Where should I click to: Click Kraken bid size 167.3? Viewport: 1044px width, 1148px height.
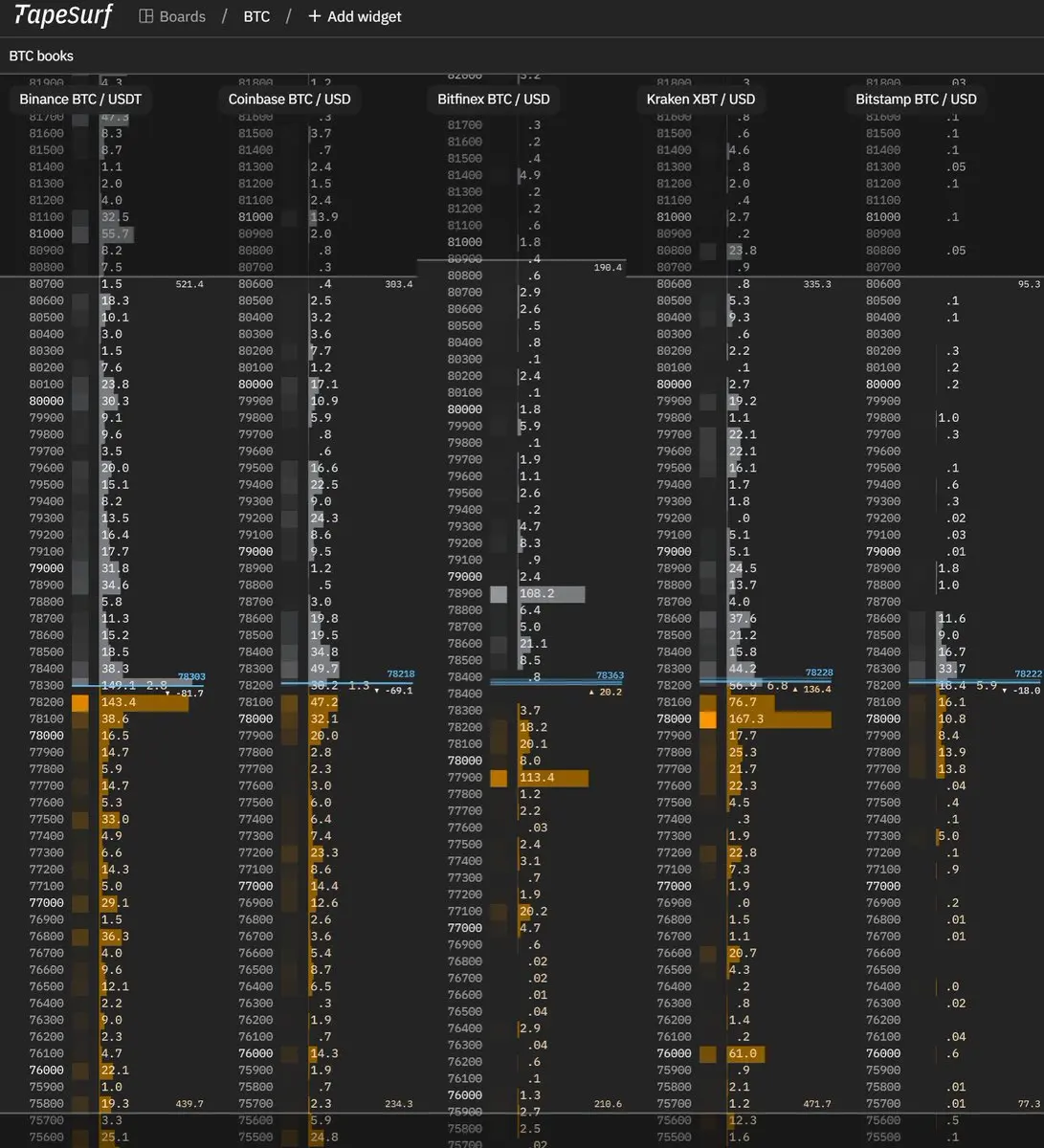point(745,718)
